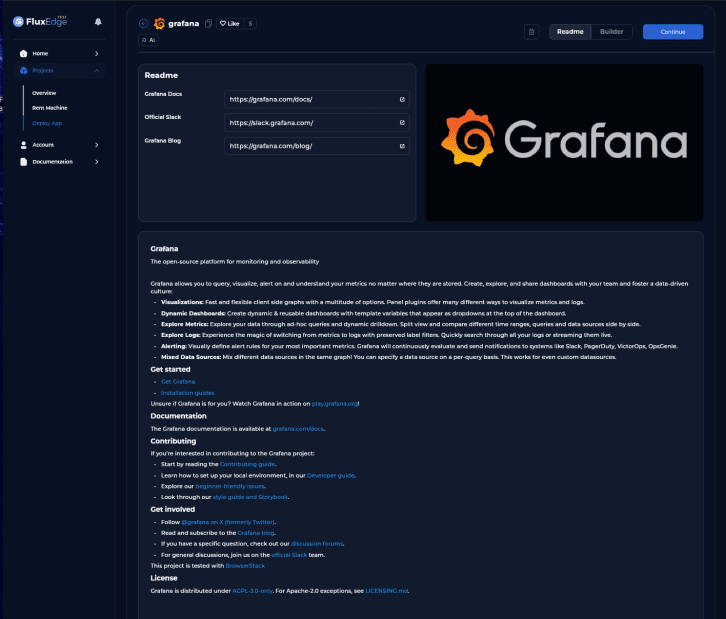The width and height of the screenshot is (726, 619).
Task: Open the beginner-friendly issues link
Action: click(230, 486)
